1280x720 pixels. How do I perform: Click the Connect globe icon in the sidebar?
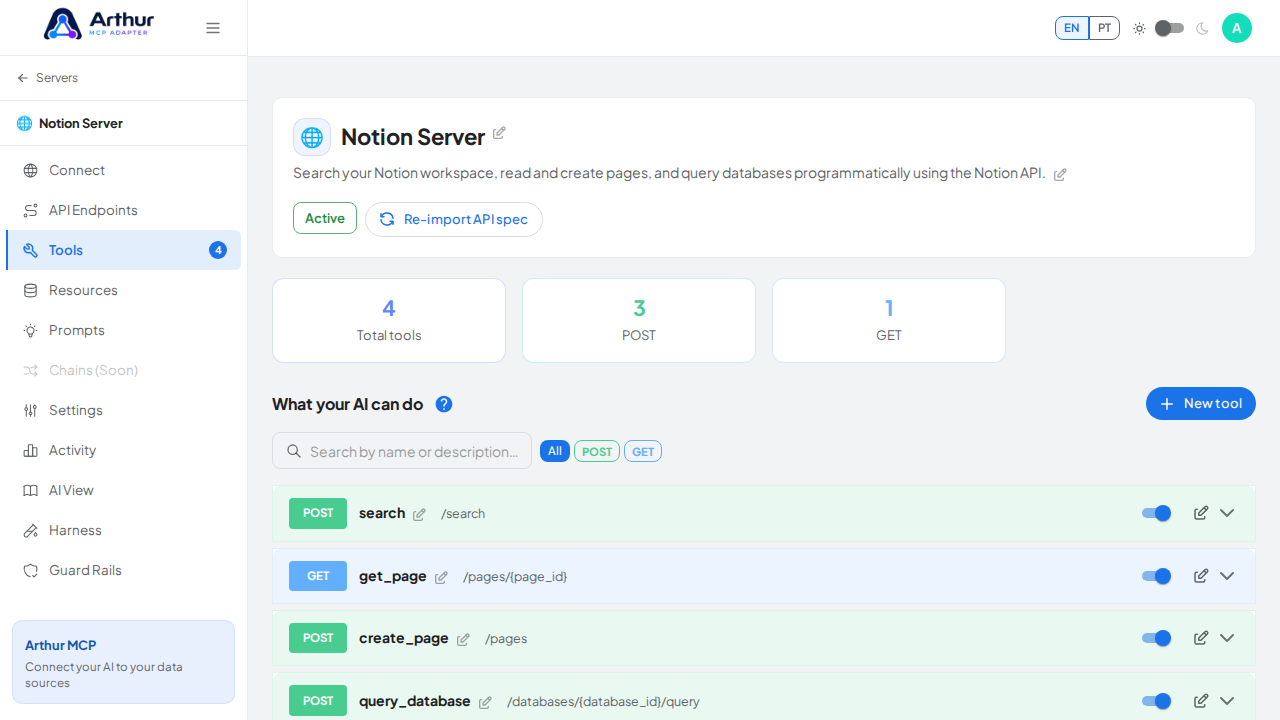click(31, 170)
